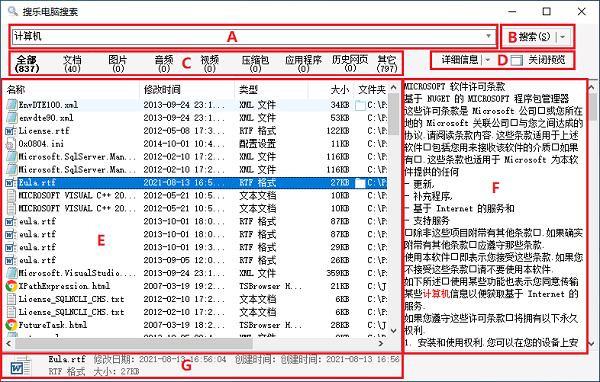Image resolution: width=600 pixels, height=382 pixels.
Task: Click the 配置设置 type cell
Action: (x=258, y=144)
